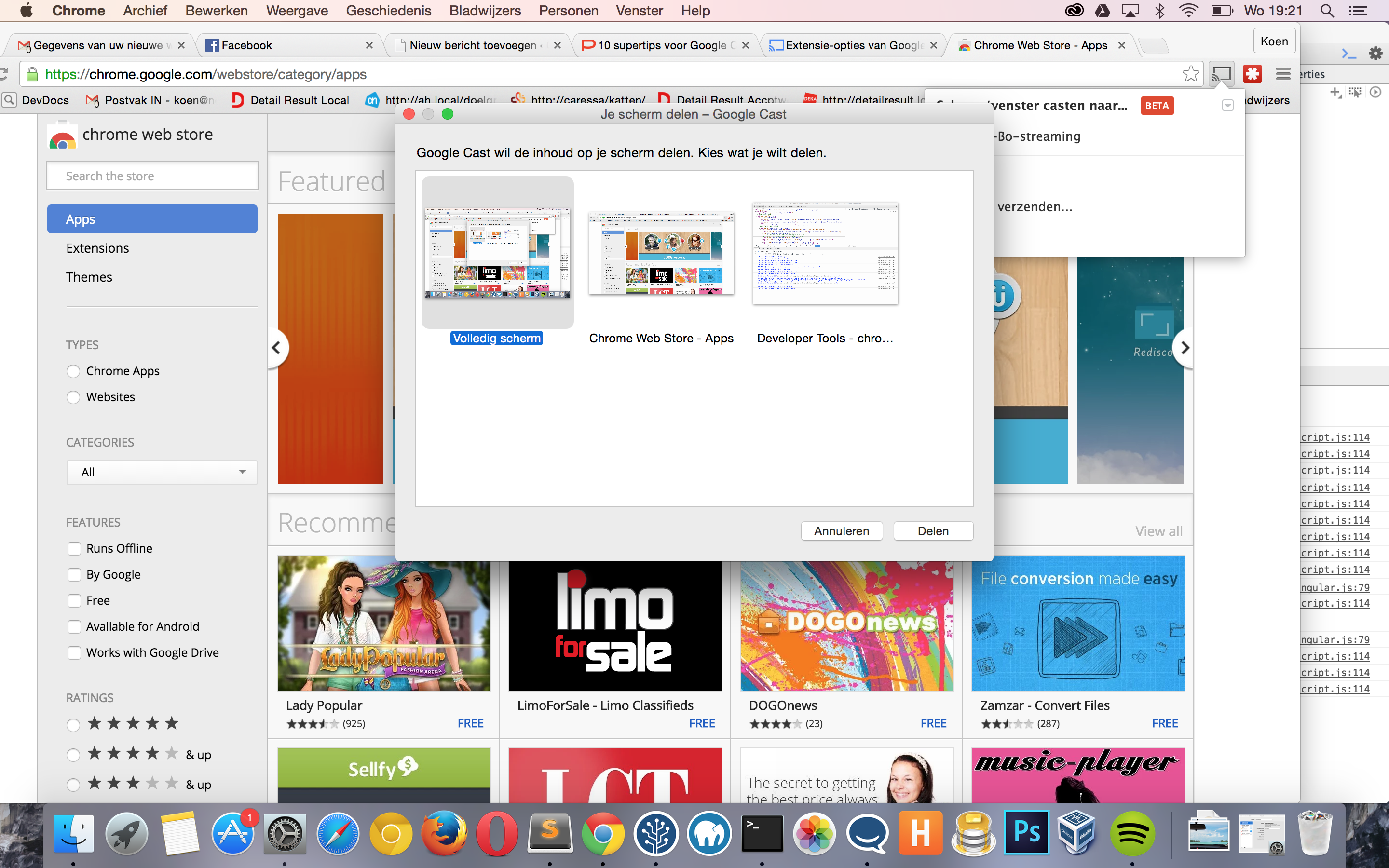The image size is (1389, 868).
Task: Open Spotify from the dock
Action: click(1132, 833)
